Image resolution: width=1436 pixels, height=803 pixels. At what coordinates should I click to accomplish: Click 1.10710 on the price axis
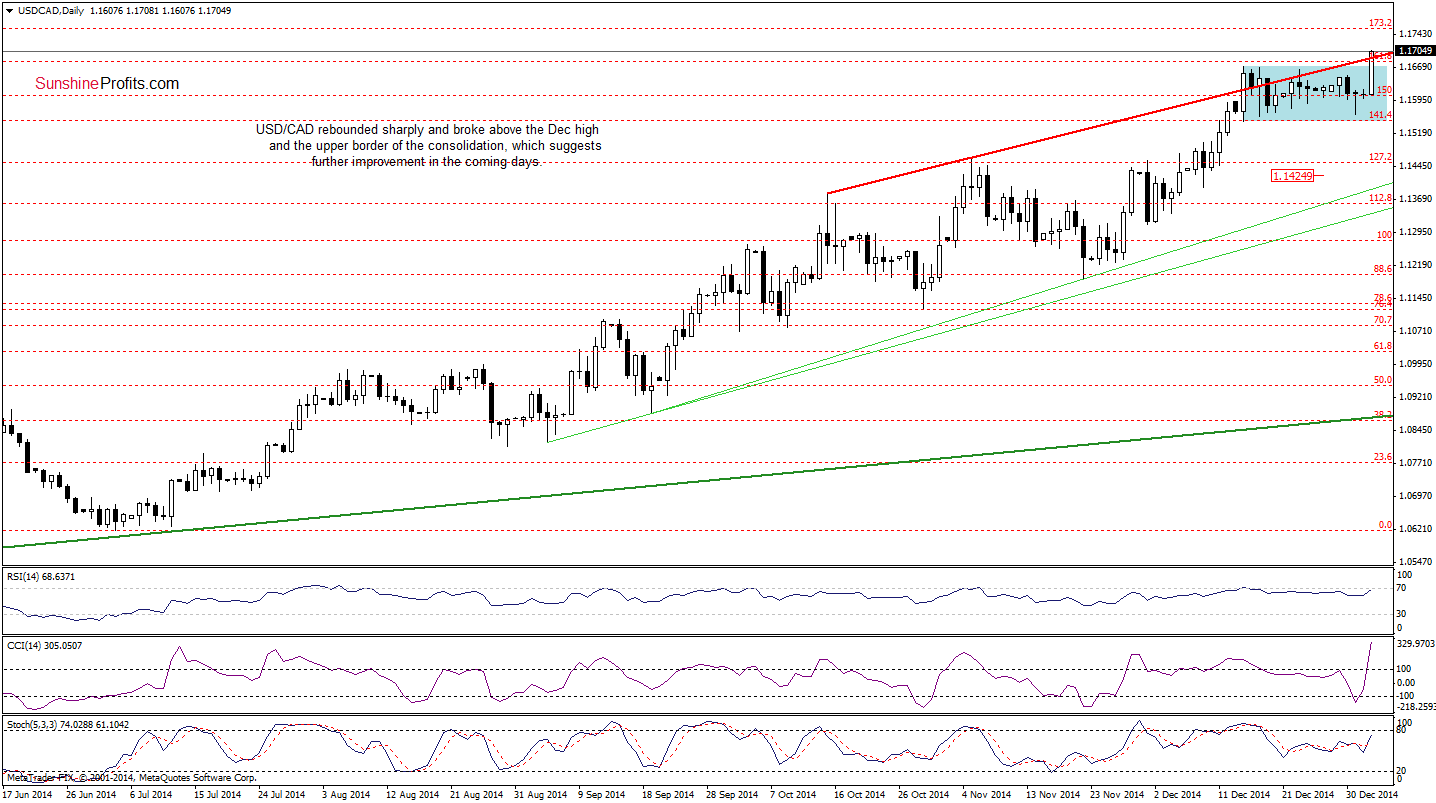(1416, 331)
